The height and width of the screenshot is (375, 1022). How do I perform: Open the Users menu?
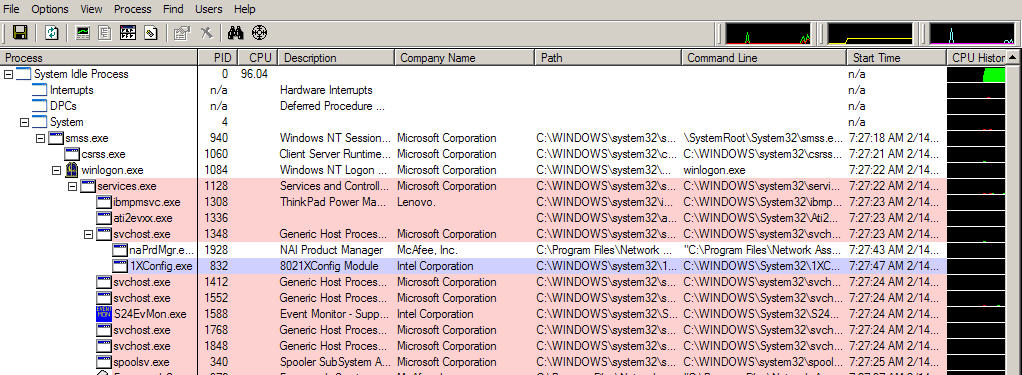coord(209,9)
